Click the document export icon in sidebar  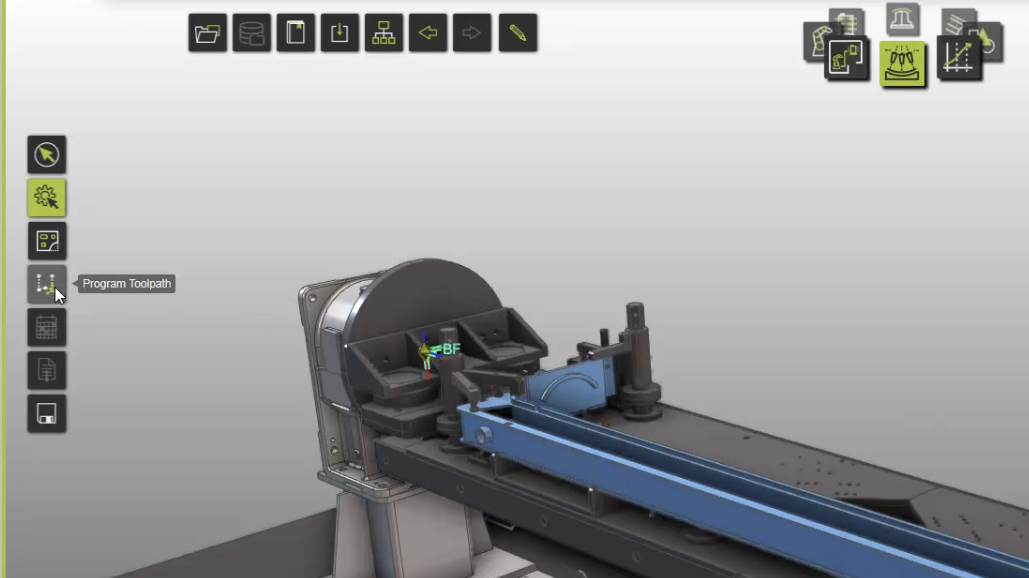(x=47, y=371)
